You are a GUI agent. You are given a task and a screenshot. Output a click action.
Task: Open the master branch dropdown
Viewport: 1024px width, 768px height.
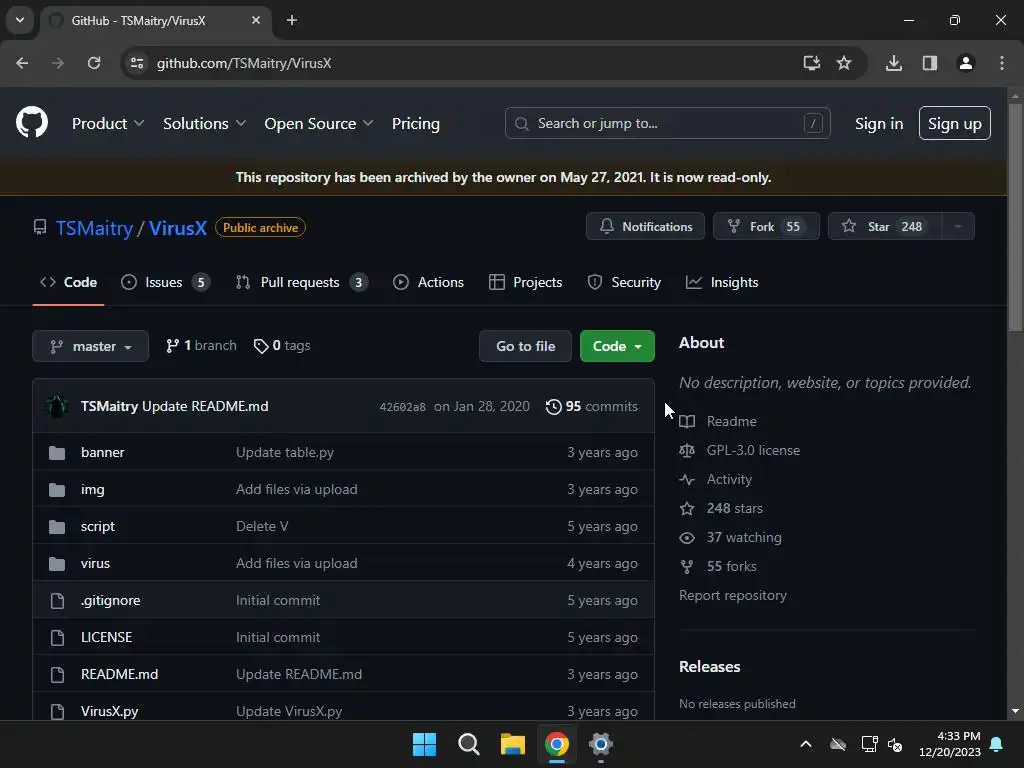pyautogui.click(x=91, y=346)
